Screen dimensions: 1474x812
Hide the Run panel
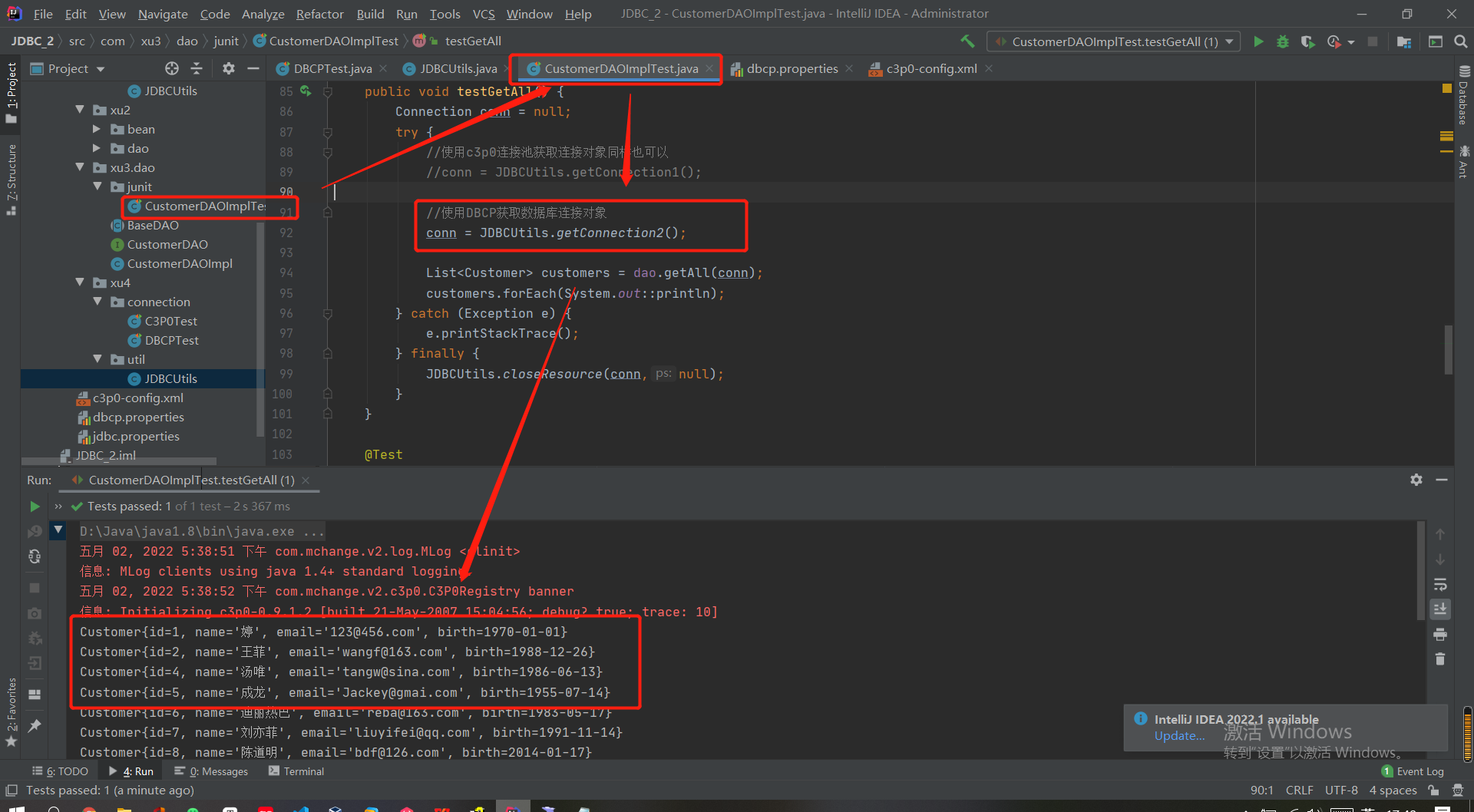(x=1442, y=480)
